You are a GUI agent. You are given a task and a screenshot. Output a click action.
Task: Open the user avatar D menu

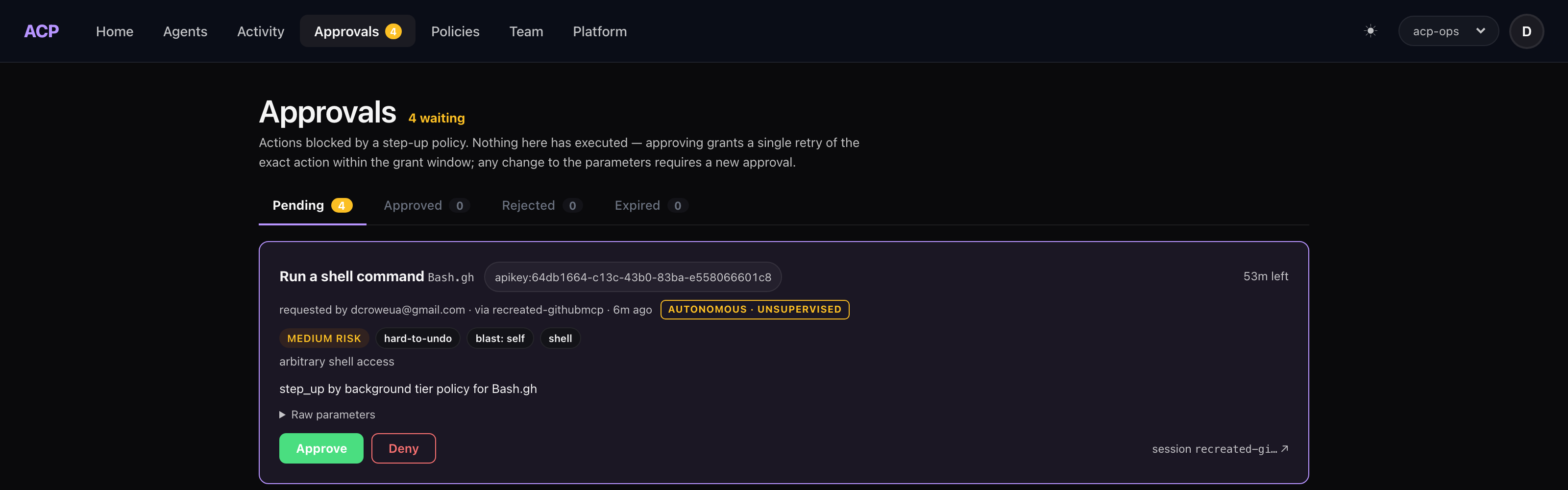tap(1526, 31)
